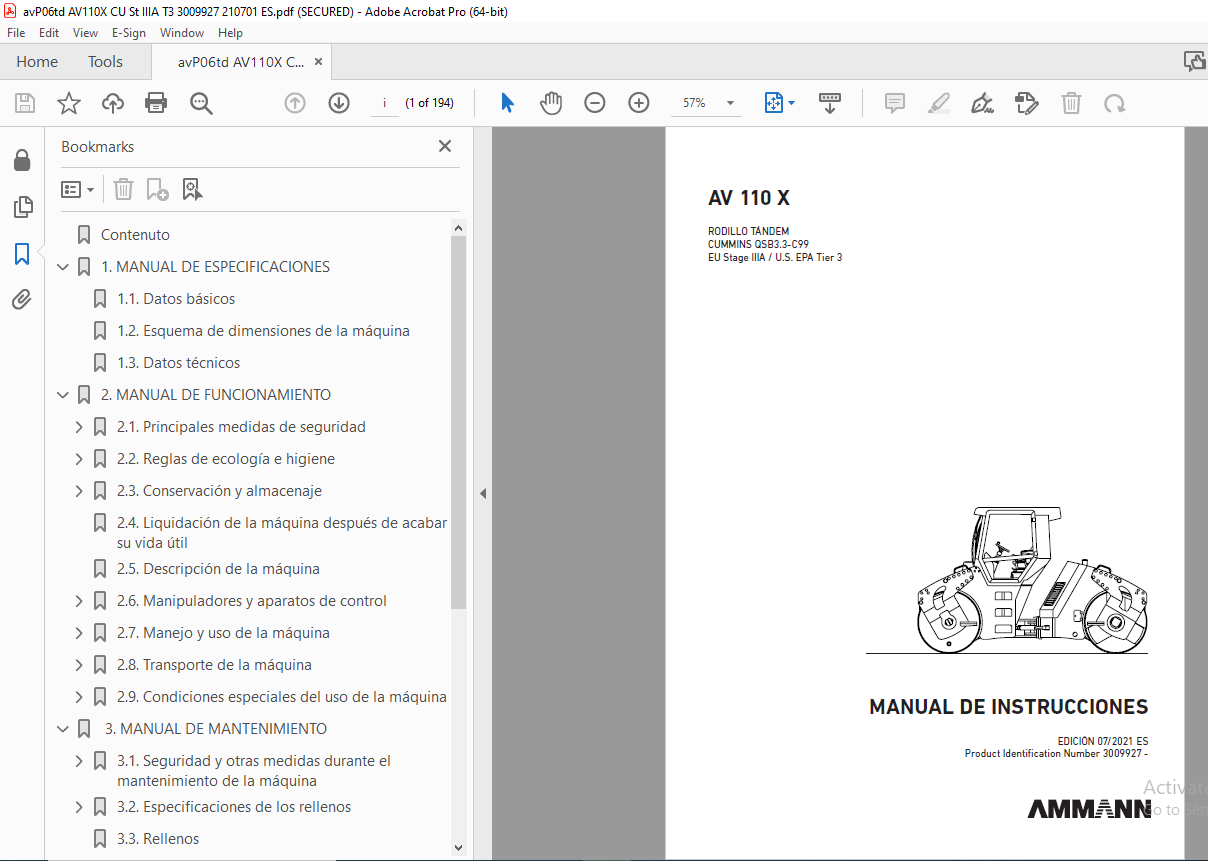The height and width of the screenshot is (861, 1208).
Task: Activate the hand pan tool
Action: (x=551, y=103)
